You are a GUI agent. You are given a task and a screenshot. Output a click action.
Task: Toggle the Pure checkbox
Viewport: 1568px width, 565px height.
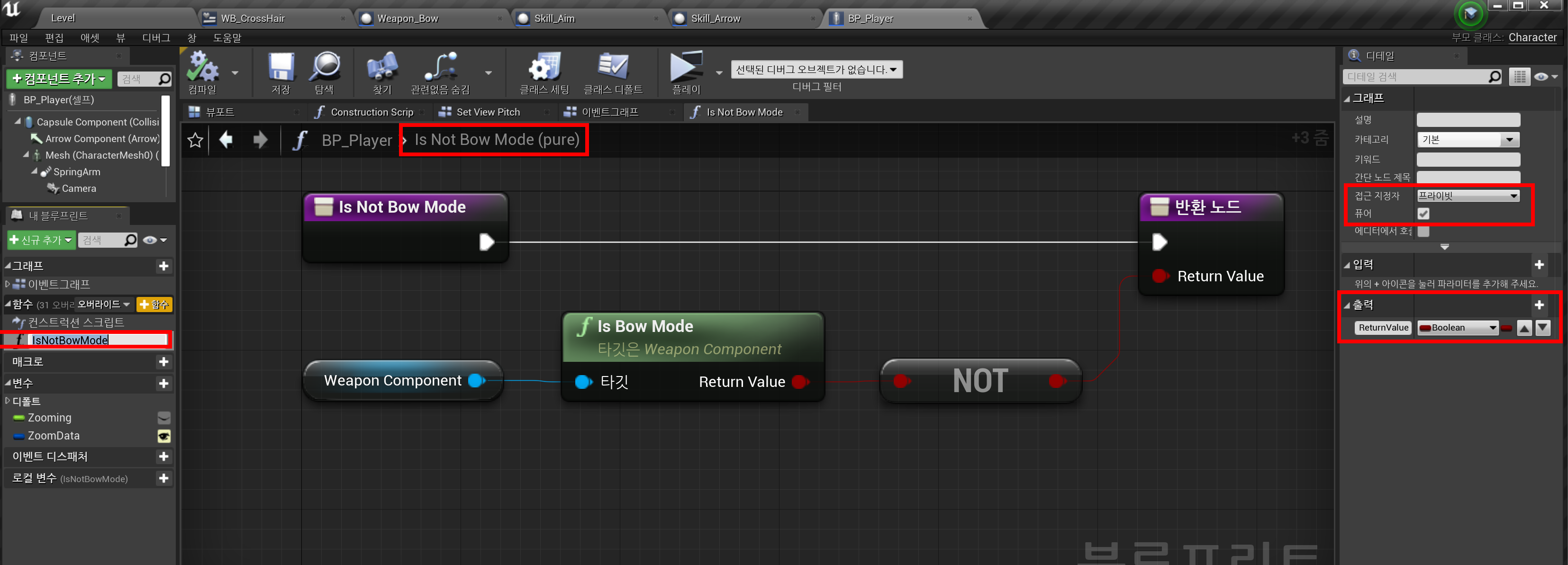pyautogui.click(x=1424, y=214)
